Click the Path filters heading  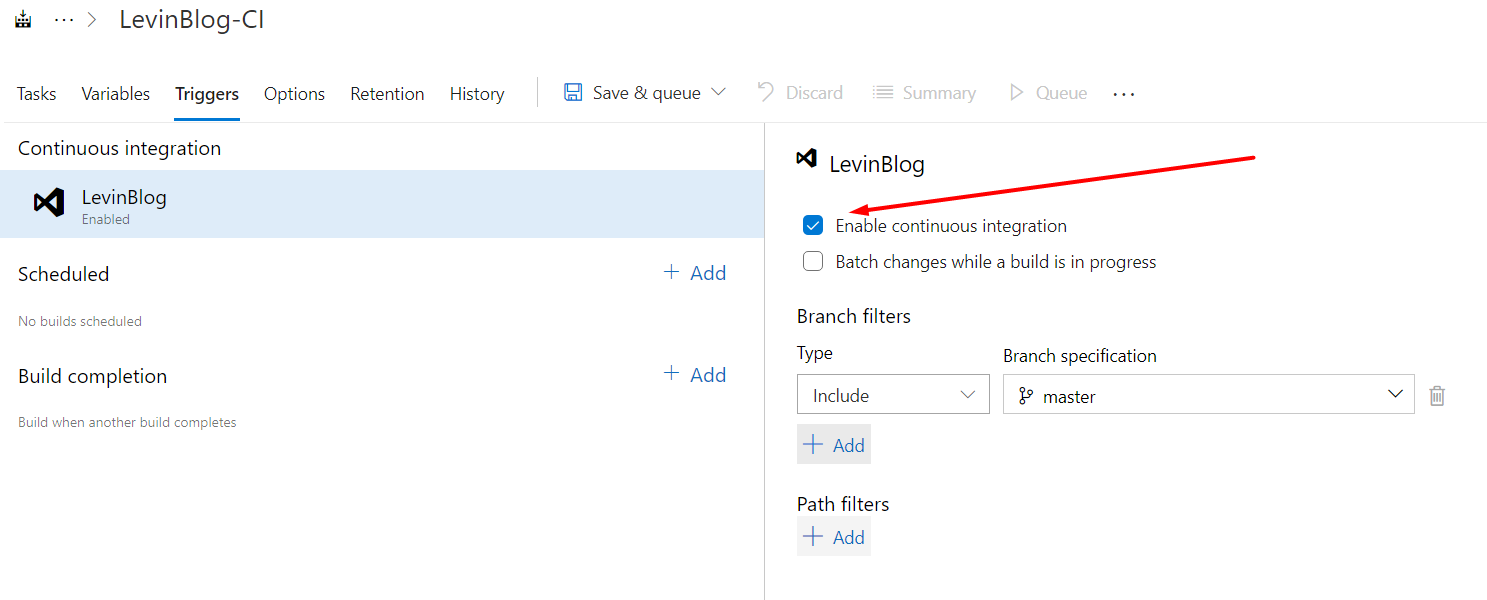click(x=843, y=504)
